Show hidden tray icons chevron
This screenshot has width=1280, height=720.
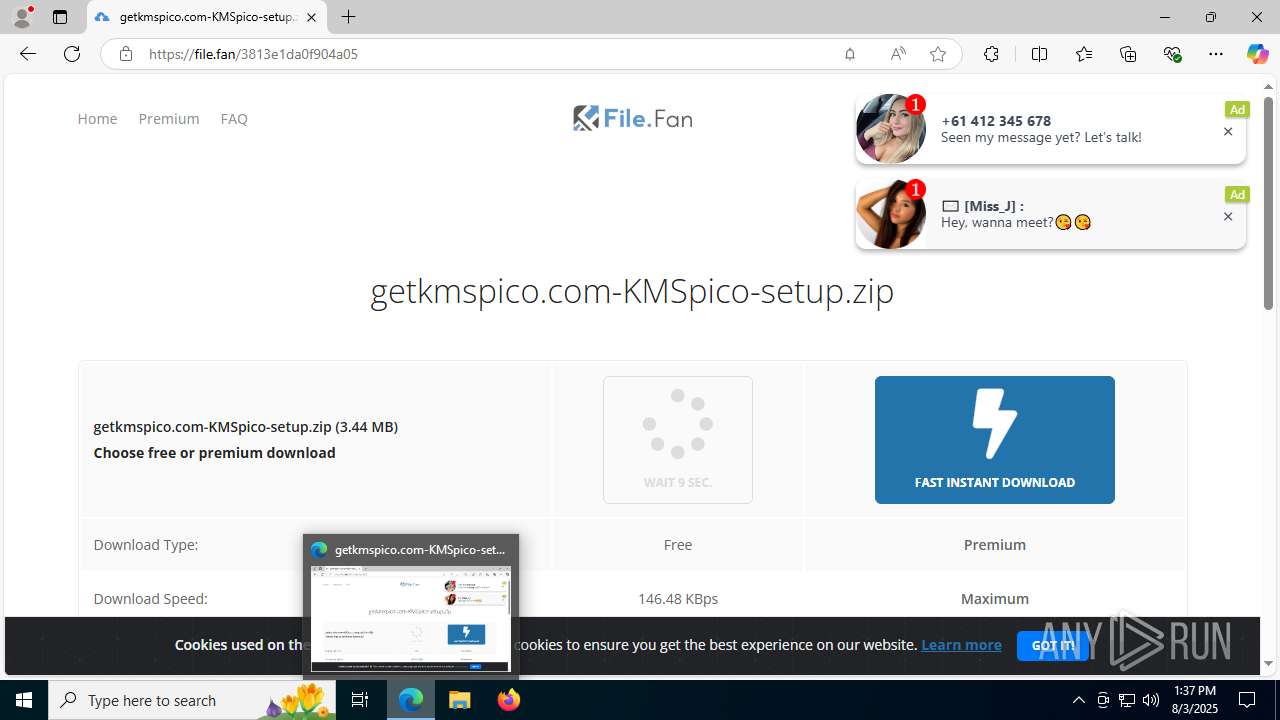point(1078,700)
